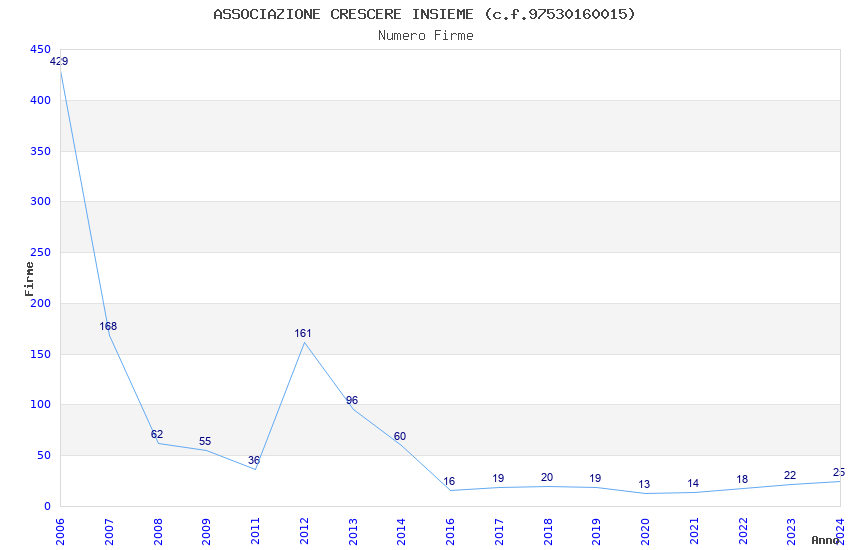Click the 50 y-axis tick label
Viewport: 850px width, 550px height.
44,455
